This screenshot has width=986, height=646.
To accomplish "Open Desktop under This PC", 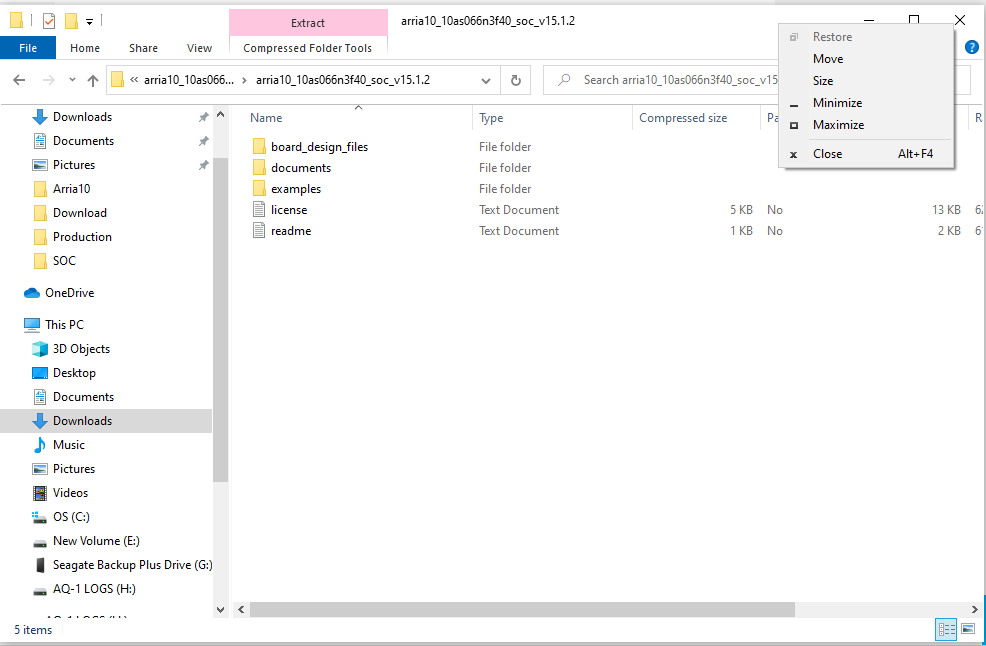I will pos(74,372).
